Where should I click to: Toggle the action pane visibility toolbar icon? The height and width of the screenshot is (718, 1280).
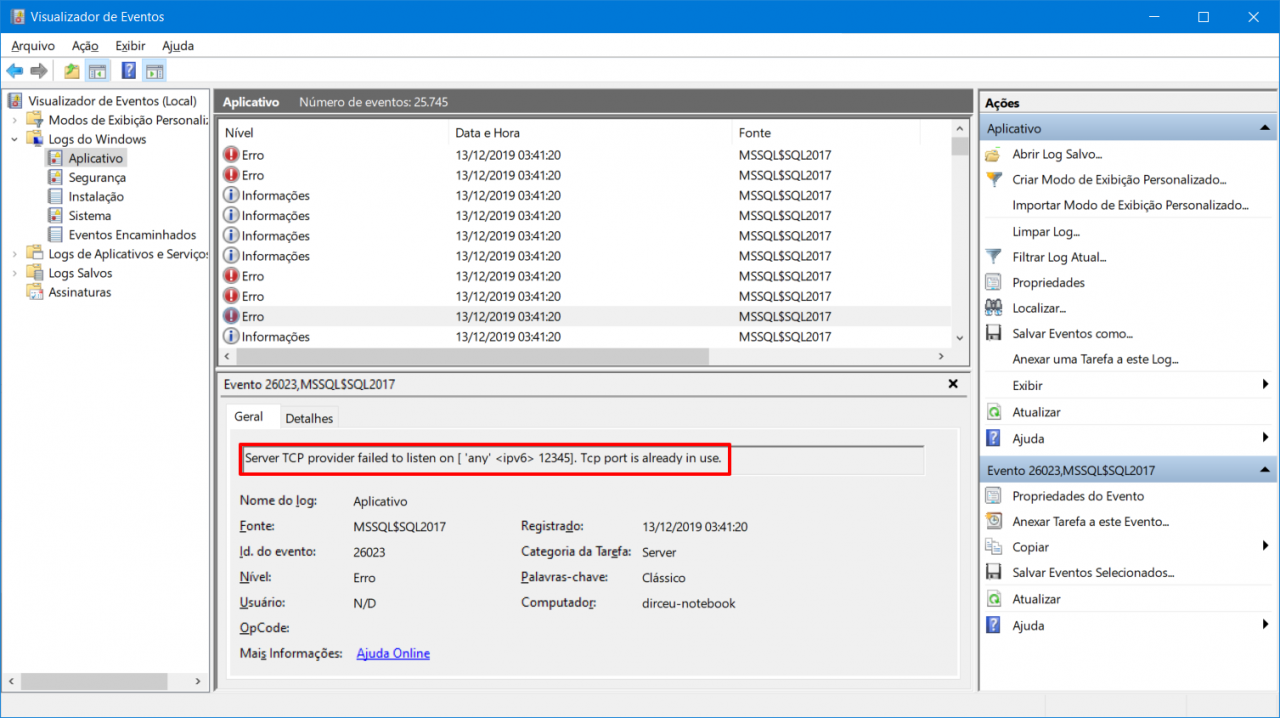coord(153,70)
